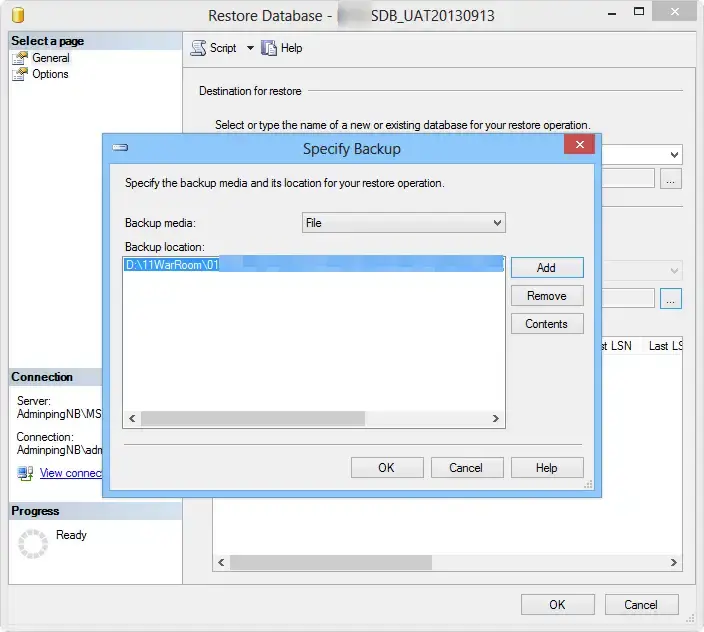This screenshot has height=632, width=704.
Task: Click Cancel in the Restore Database window
Action: point(641,605)
